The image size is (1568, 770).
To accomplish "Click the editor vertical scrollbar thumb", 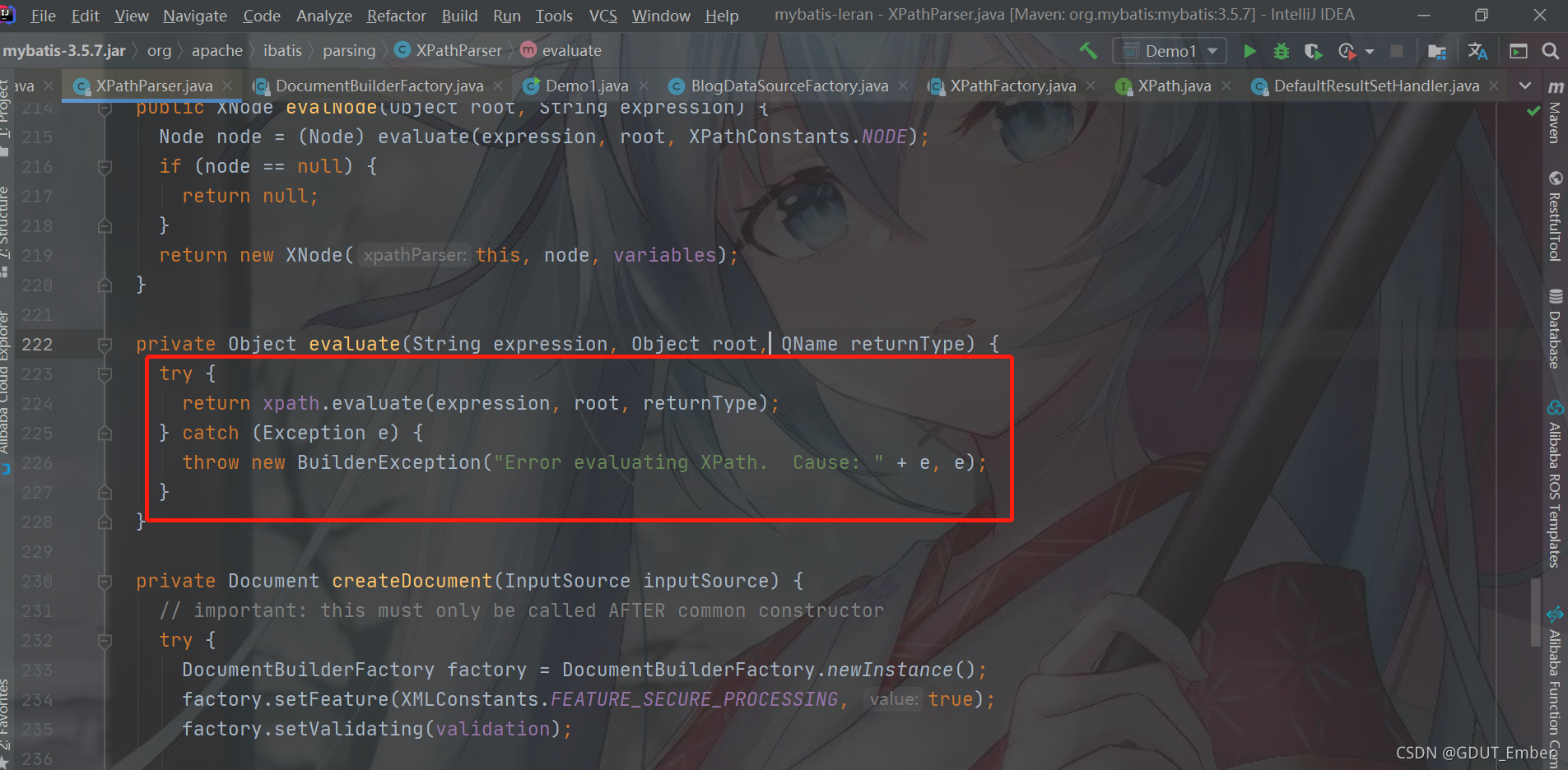I will click(x=1535, y=613).
